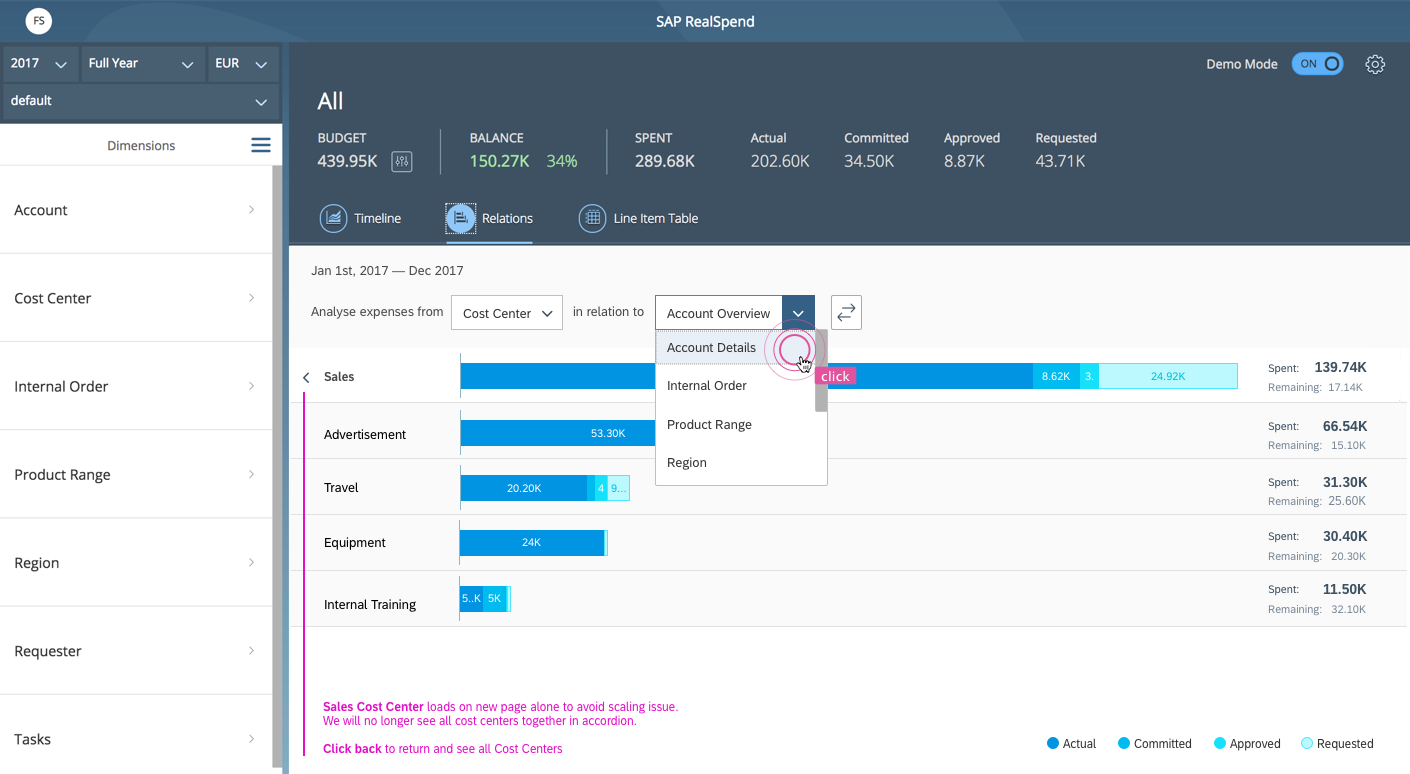Switch to the Timeline tab
The width and height of the screenshot is (1410, 774).
(361, 218)
